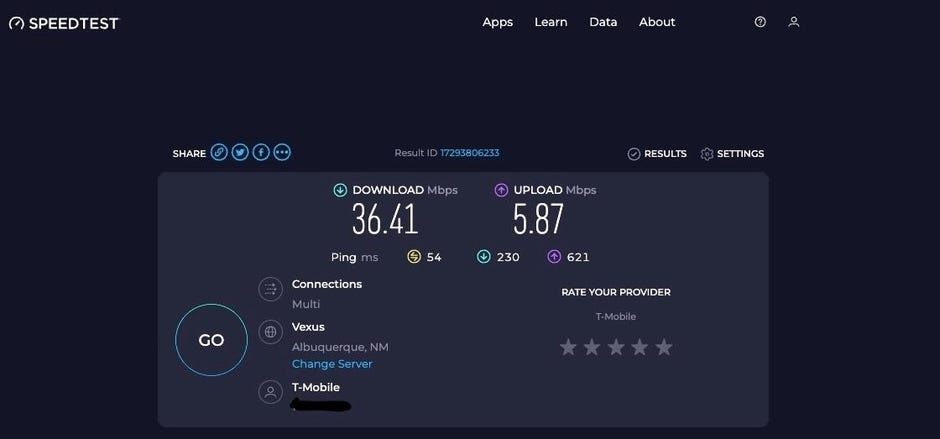Open the Apps menu
The width and height of the screenshot is (940, 439).
(x=498, y=22)
